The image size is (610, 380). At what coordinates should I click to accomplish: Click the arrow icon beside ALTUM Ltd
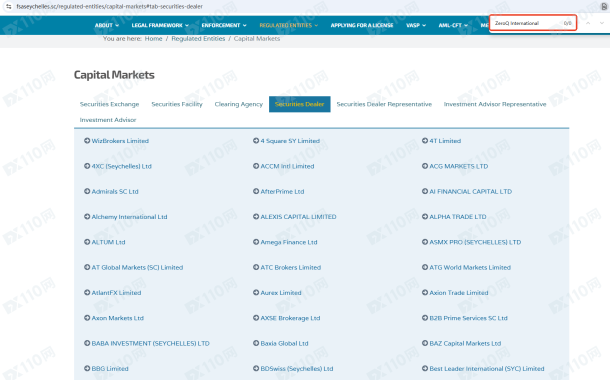(87, 242)
